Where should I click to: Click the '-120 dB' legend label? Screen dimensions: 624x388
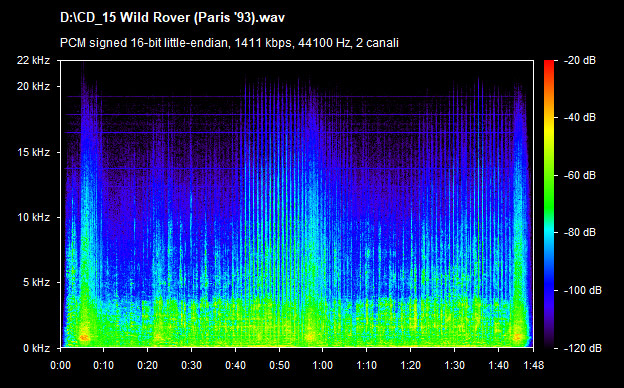click(583, 348)
